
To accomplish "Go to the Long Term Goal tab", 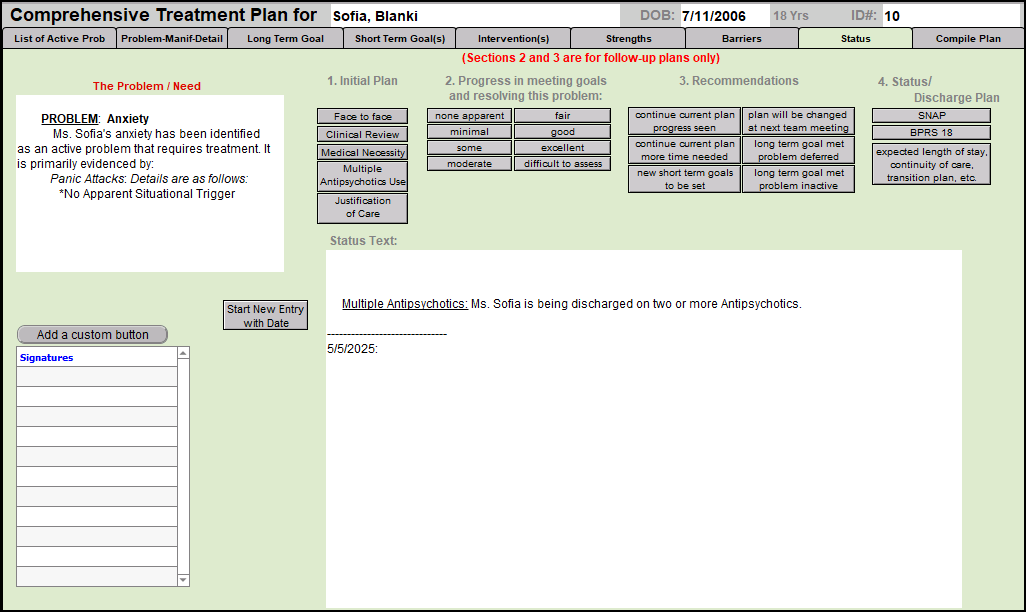I will coord(285,39).
